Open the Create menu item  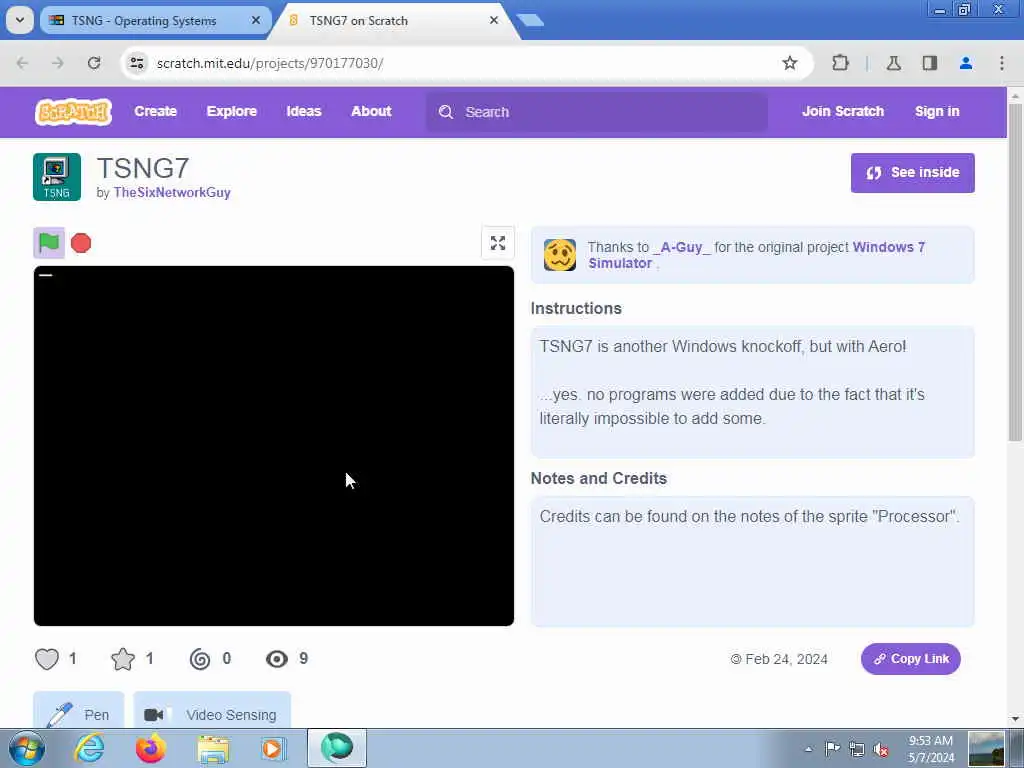(155, 112)
